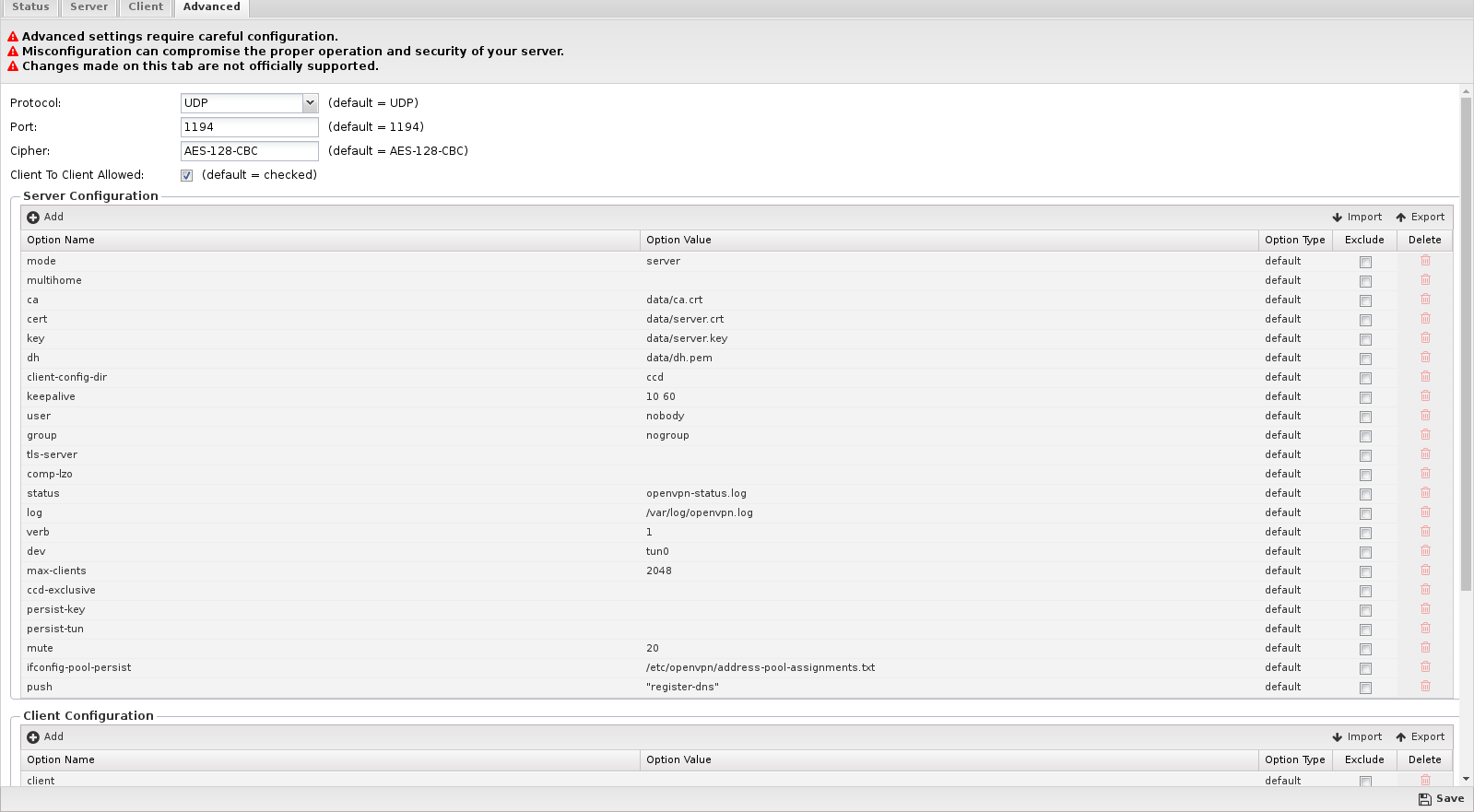This screenshot has width=1474, height=812.
Task: Click Add icon in Client Configuration
Action: click(33, 737)
